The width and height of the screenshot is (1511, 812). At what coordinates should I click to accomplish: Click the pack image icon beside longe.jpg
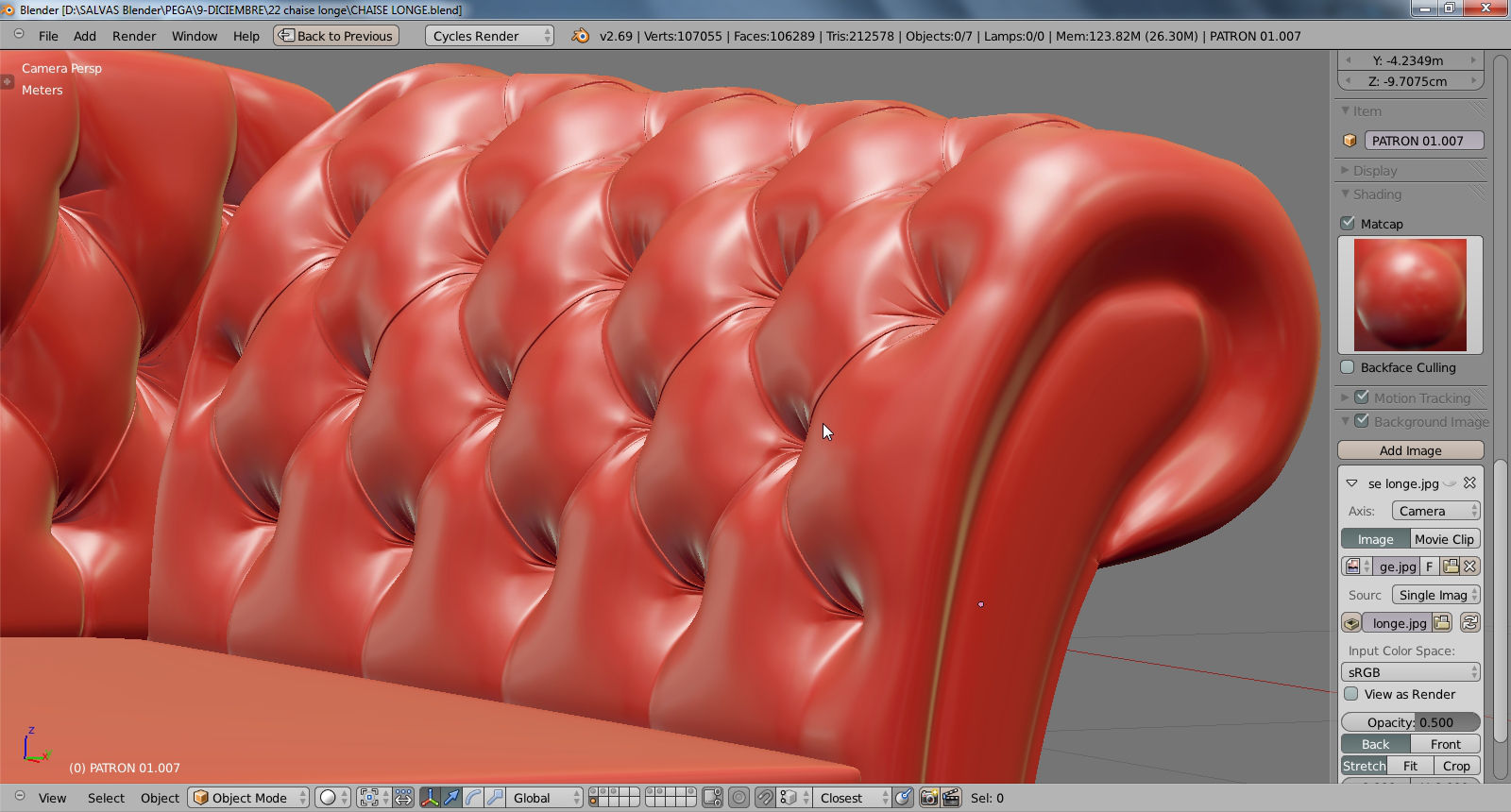(x=1351, y=623)
